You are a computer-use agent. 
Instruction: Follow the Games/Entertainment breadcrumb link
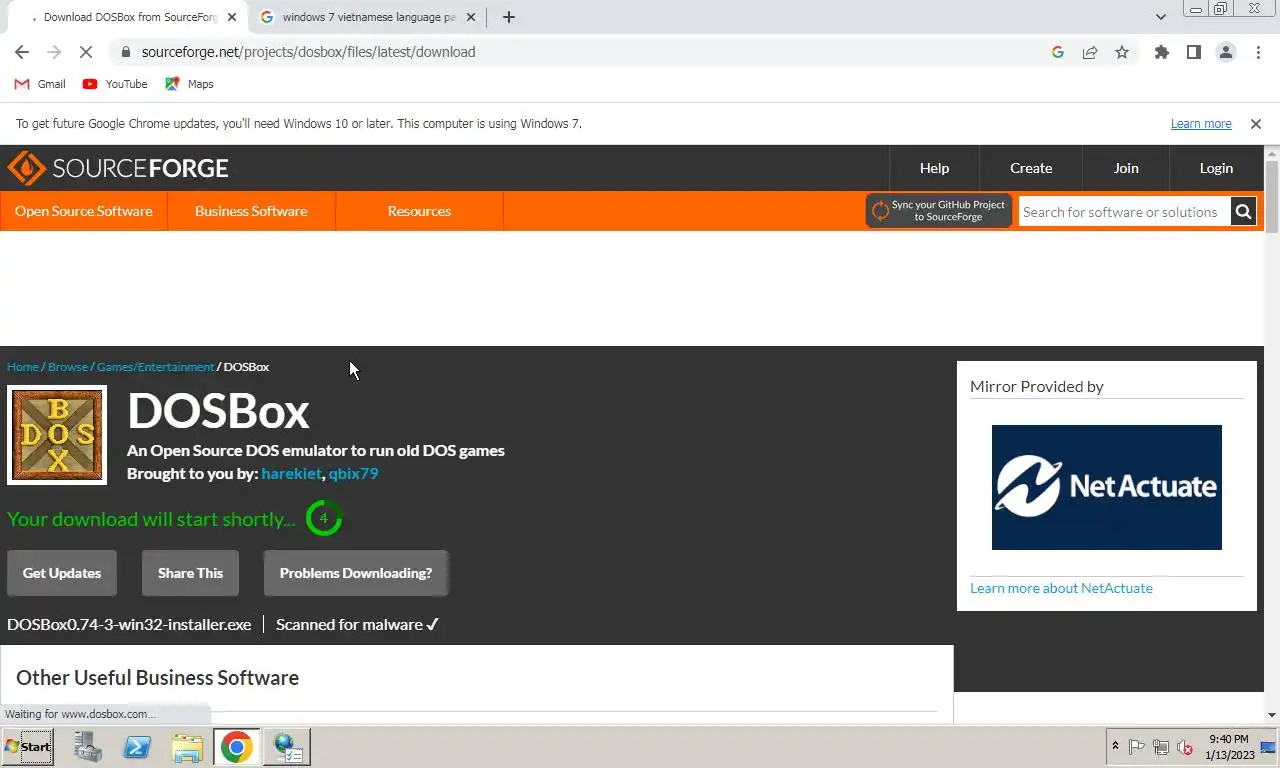[155, 367]
